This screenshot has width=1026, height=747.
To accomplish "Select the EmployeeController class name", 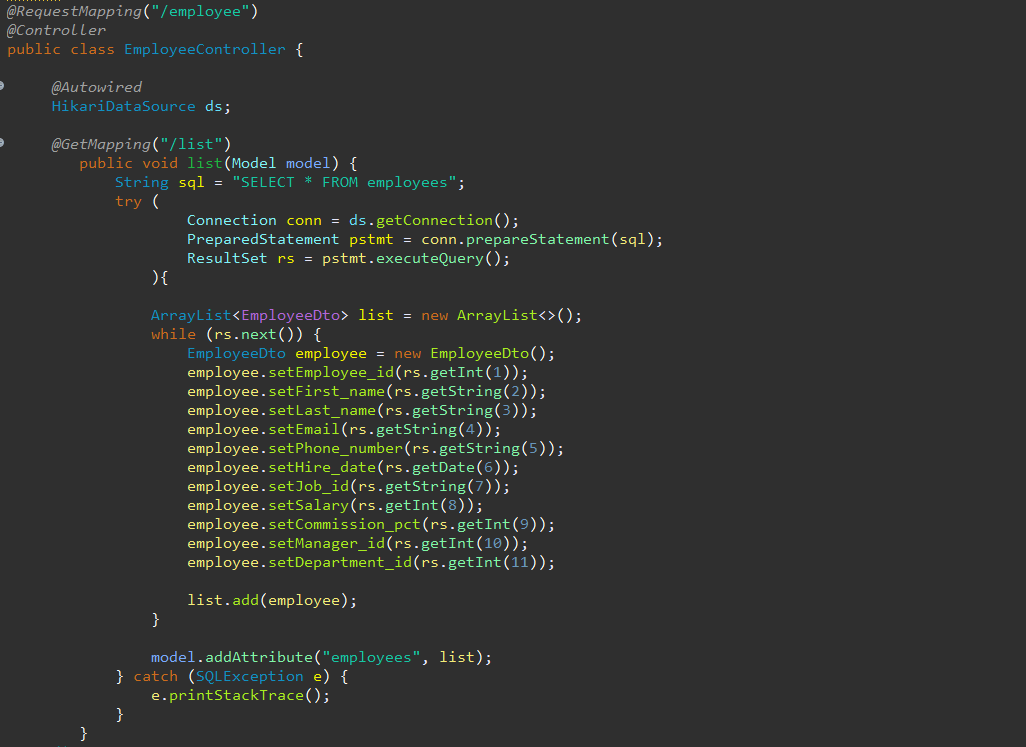I will click(x=205, y=50).
